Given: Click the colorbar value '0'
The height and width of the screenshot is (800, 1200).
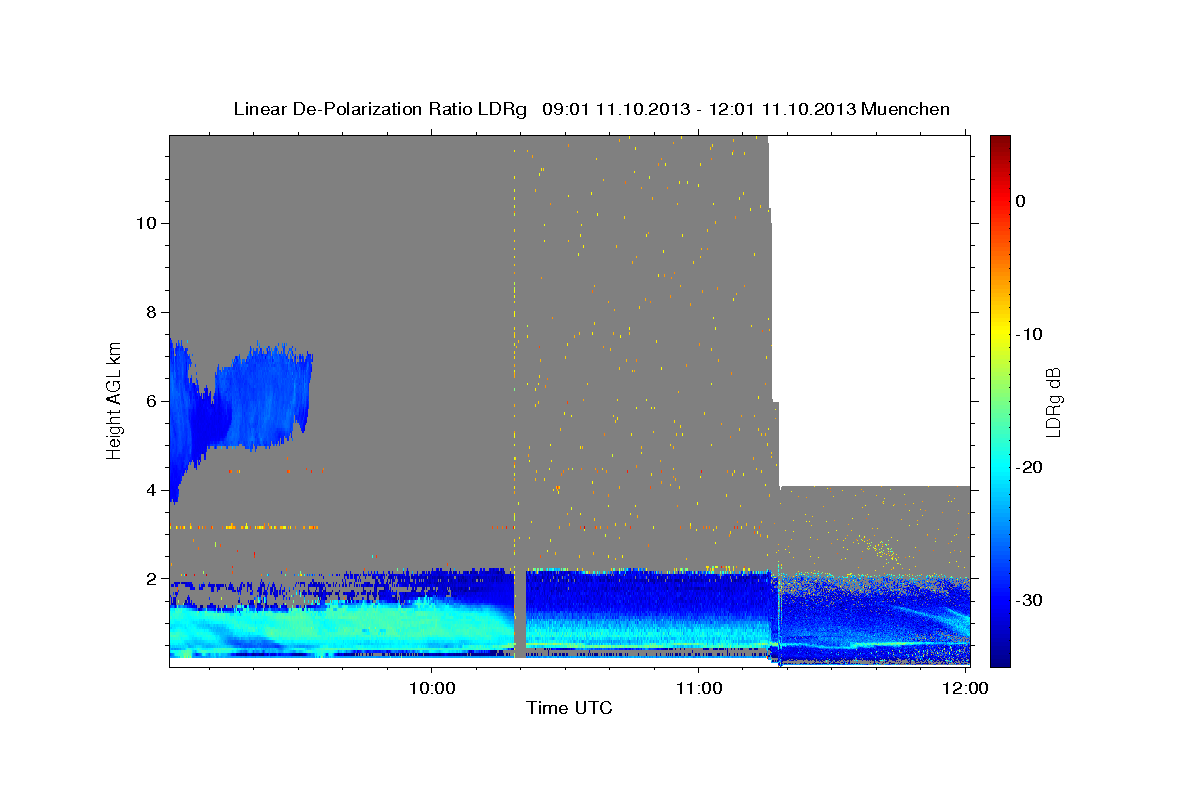Looking at the screenshot, I should [1021, 201].
